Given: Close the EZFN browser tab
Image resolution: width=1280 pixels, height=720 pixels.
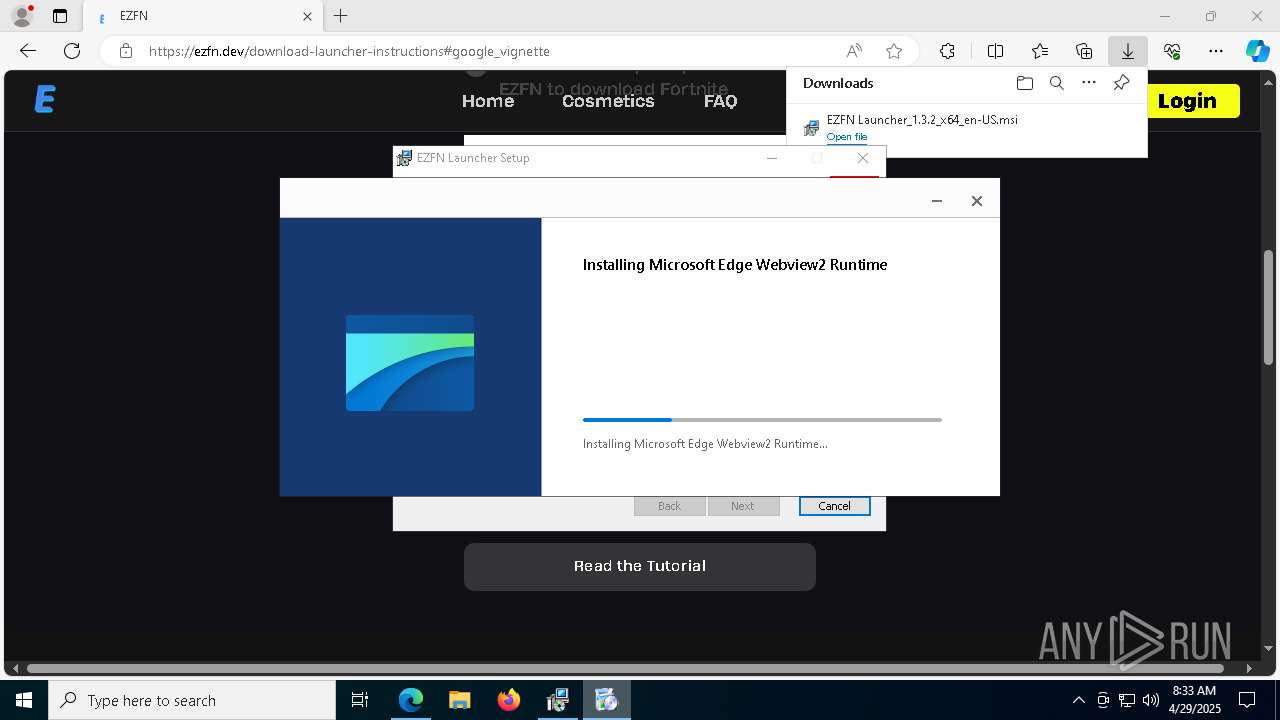Looking at the screenshot, I should (x=308, y=16).
